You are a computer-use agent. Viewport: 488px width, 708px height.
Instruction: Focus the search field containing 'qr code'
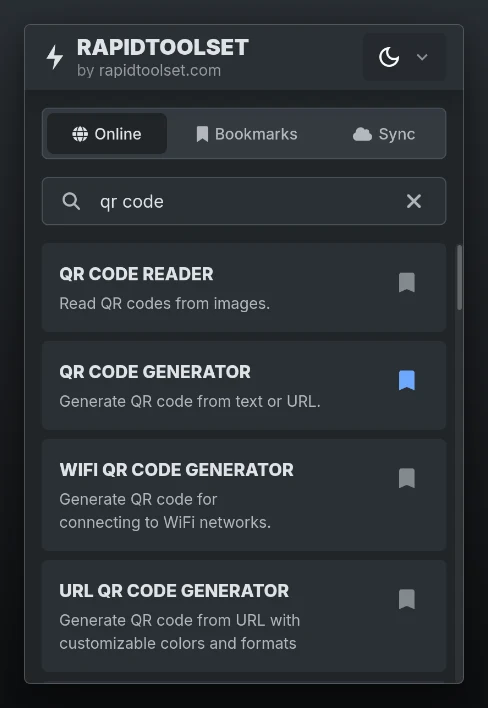click(244, 201)
